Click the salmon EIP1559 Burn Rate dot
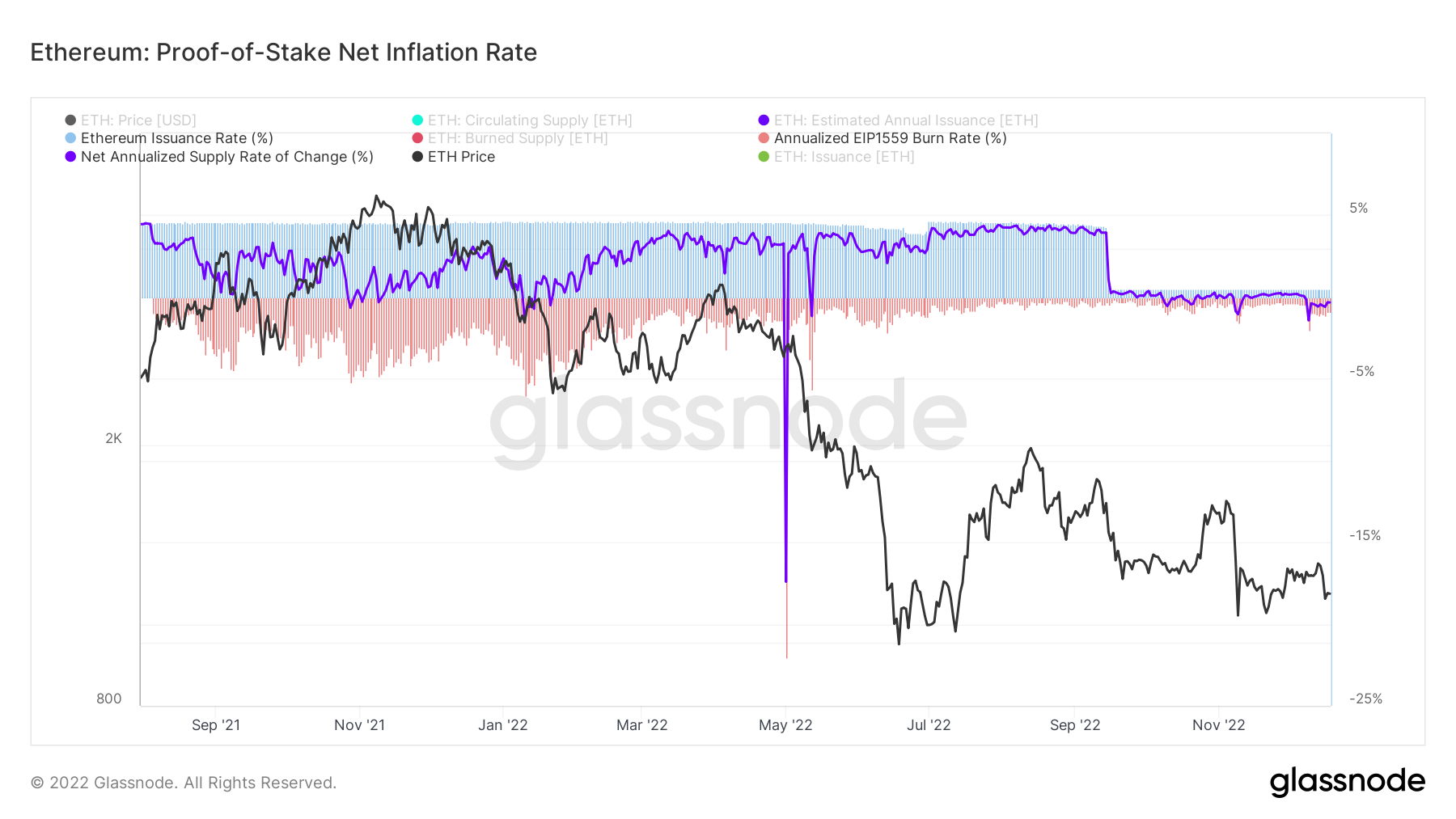 point(764,138)
